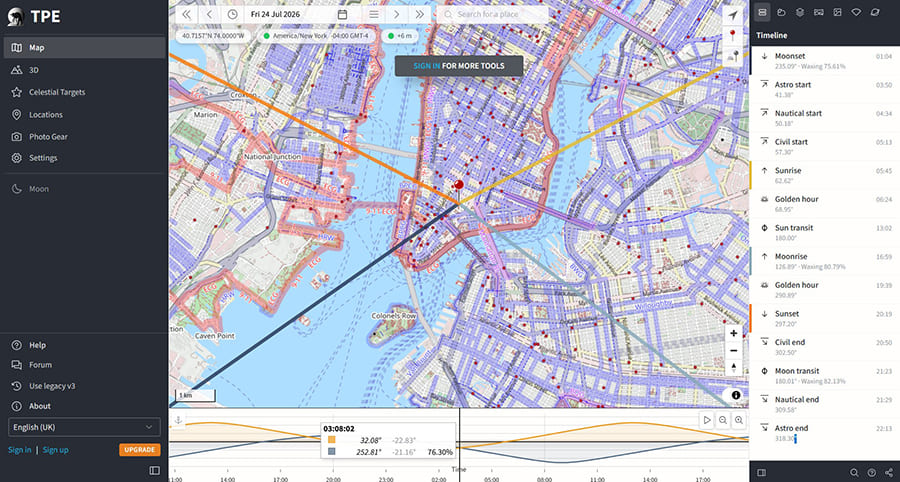Click the red primary pin button
The height and width of the screenshot is (482, 900).
pos(732,36)
